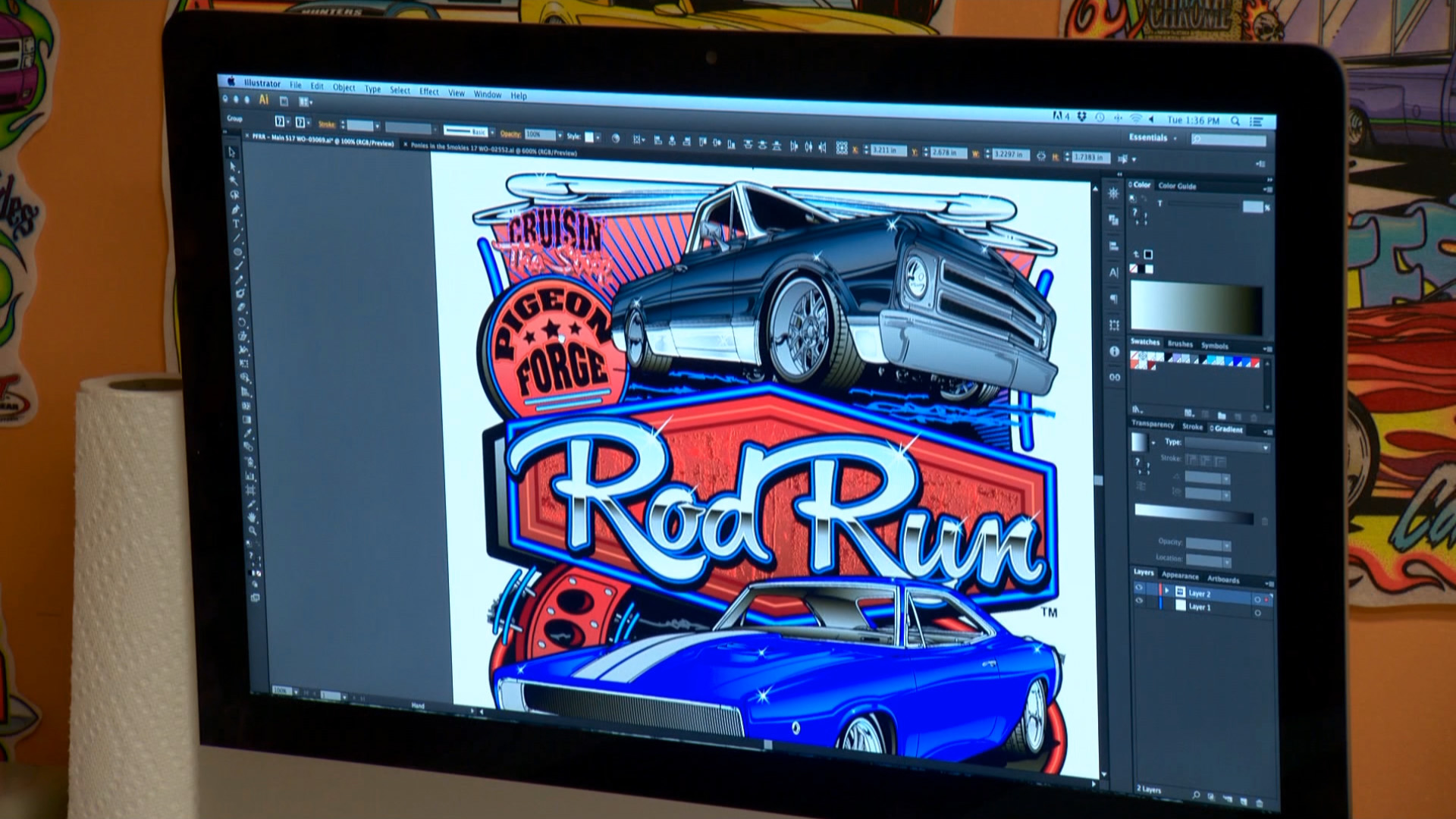Expand Layer 2 with its disclosure triangle

(x=1167, y=591)
